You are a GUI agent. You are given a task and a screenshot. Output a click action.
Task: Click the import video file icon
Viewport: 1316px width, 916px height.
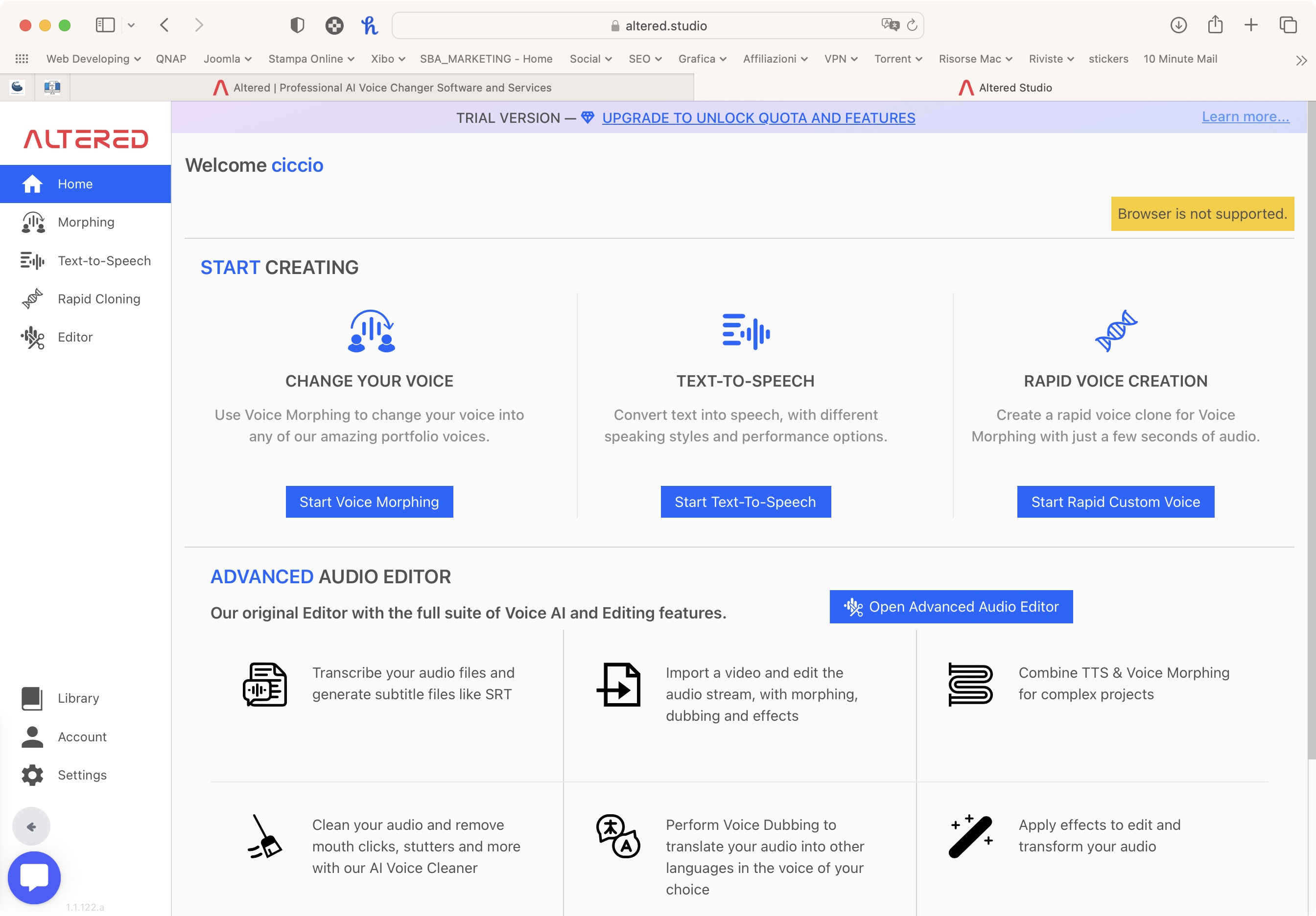tap(618, 685)
